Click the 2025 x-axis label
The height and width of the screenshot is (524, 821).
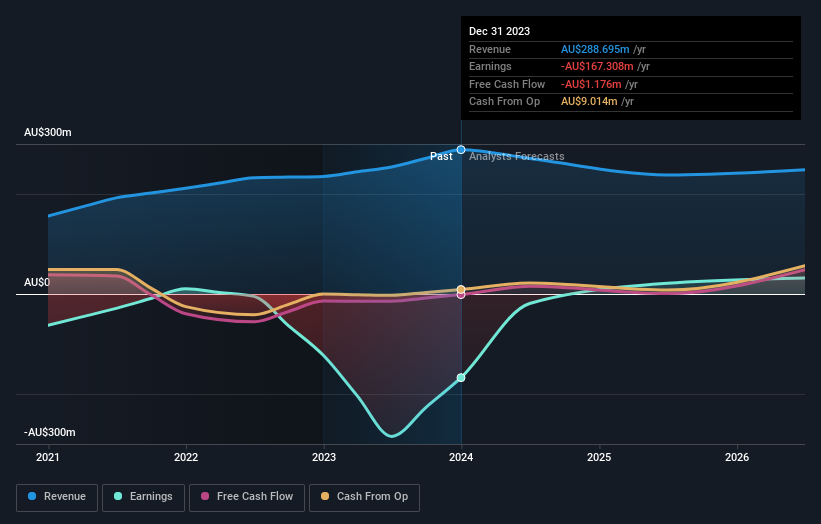tap(599, 457)
